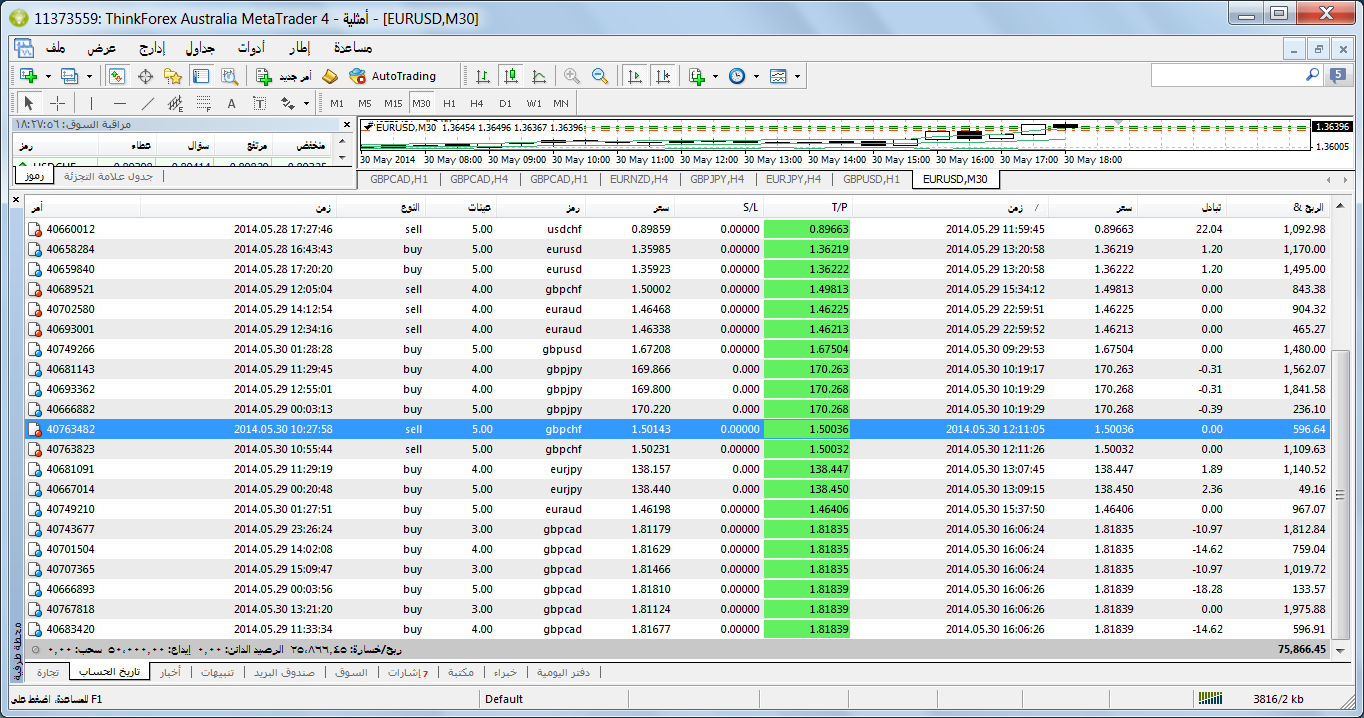Switch timeframe to M1
The image size is (1364, 718).
coord(337,103)
